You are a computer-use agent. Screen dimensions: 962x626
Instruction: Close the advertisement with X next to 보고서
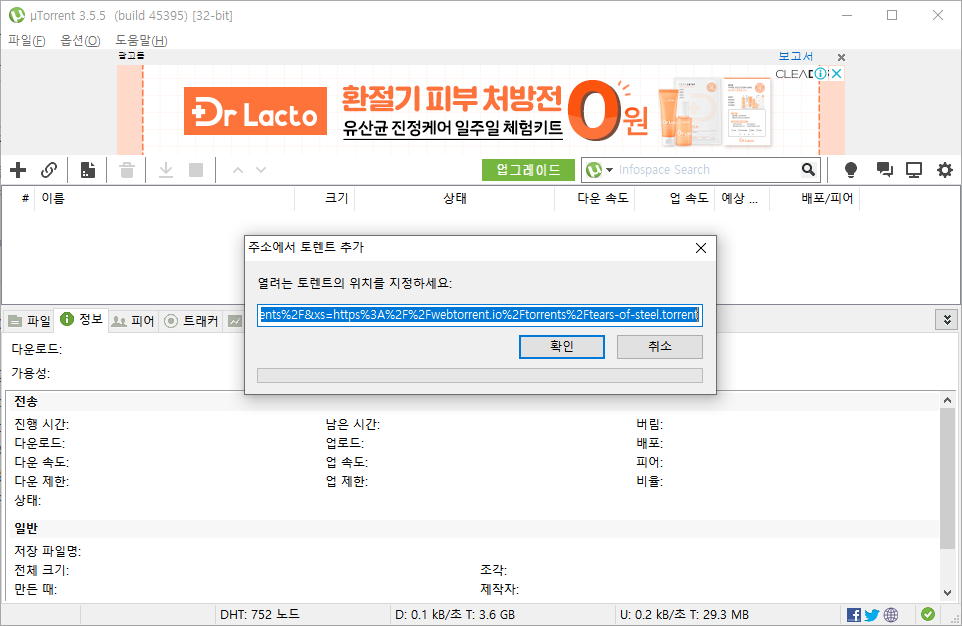(x=841, y=57)
